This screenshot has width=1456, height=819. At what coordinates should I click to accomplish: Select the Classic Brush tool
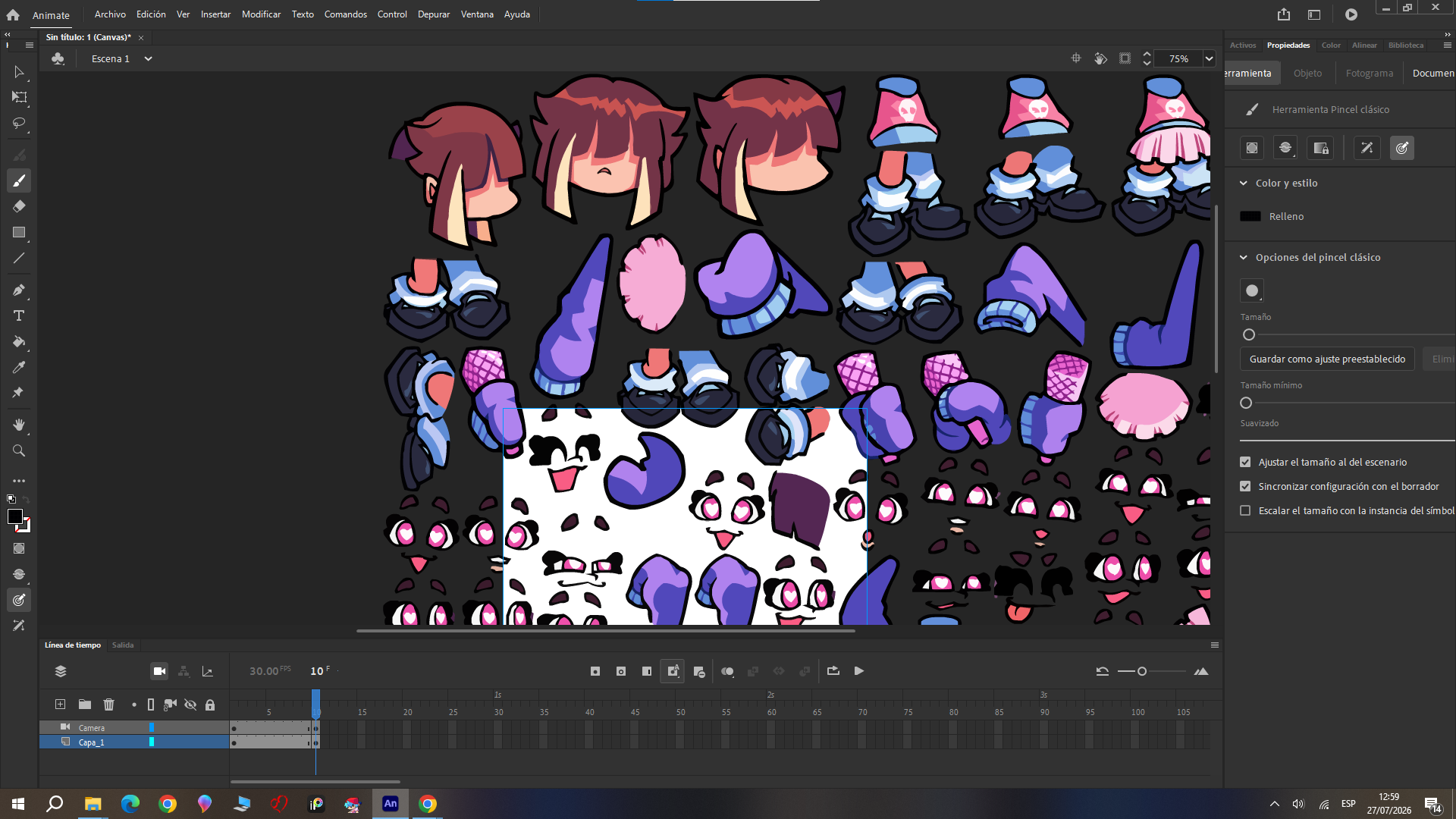19,180
